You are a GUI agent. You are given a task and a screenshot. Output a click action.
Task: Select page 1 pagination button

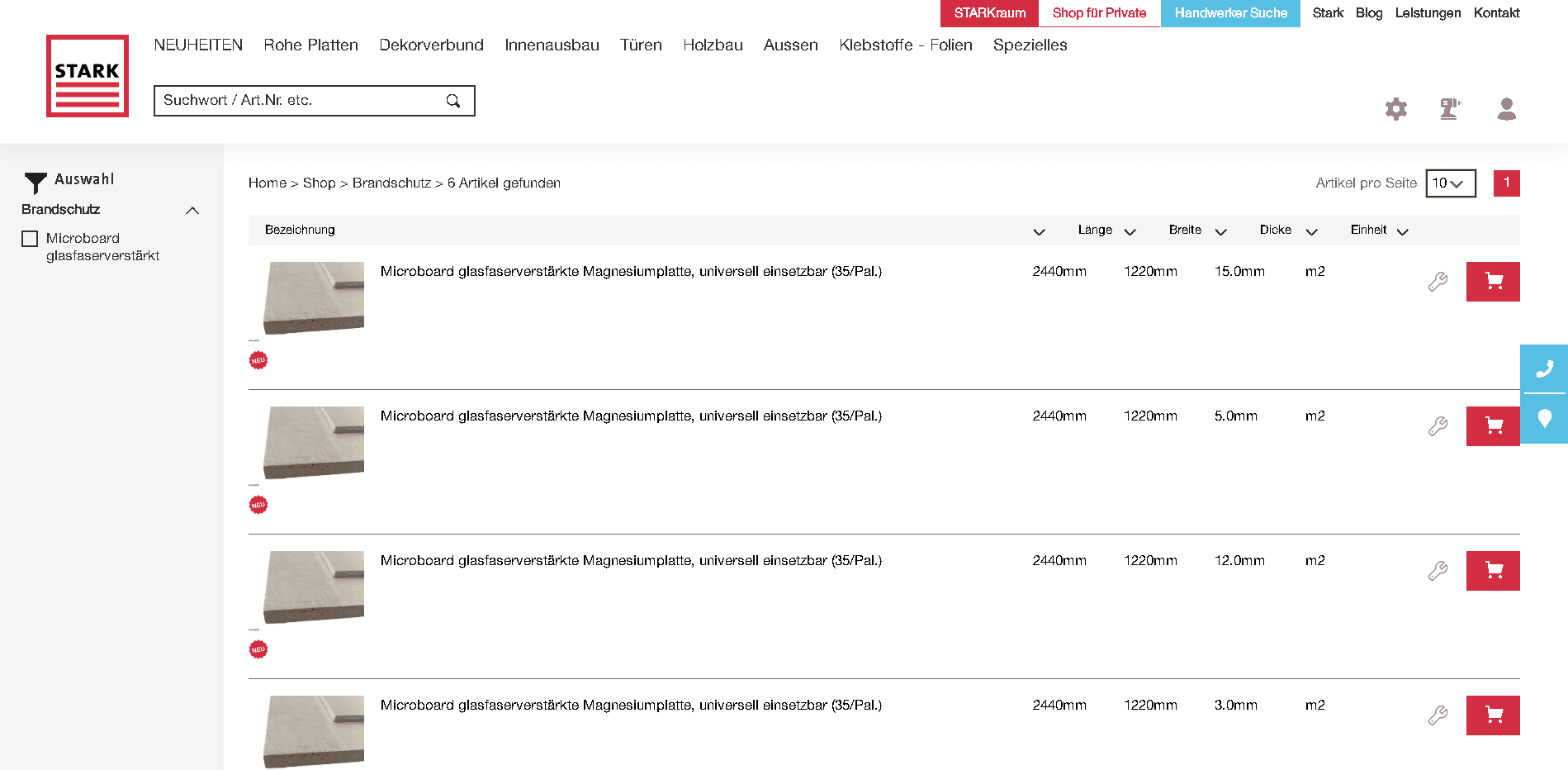click(x=1507, y=183)
